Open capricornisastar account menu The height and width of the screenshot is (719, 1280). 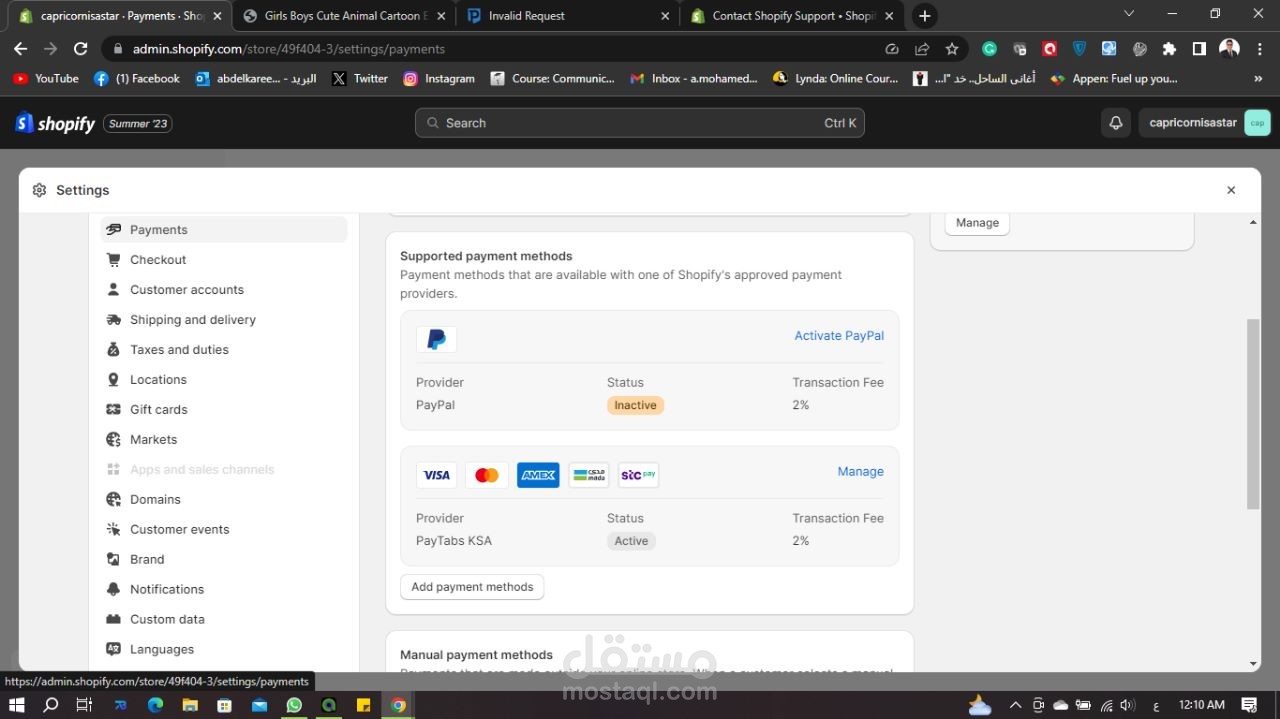click(x=1205, y=123)
